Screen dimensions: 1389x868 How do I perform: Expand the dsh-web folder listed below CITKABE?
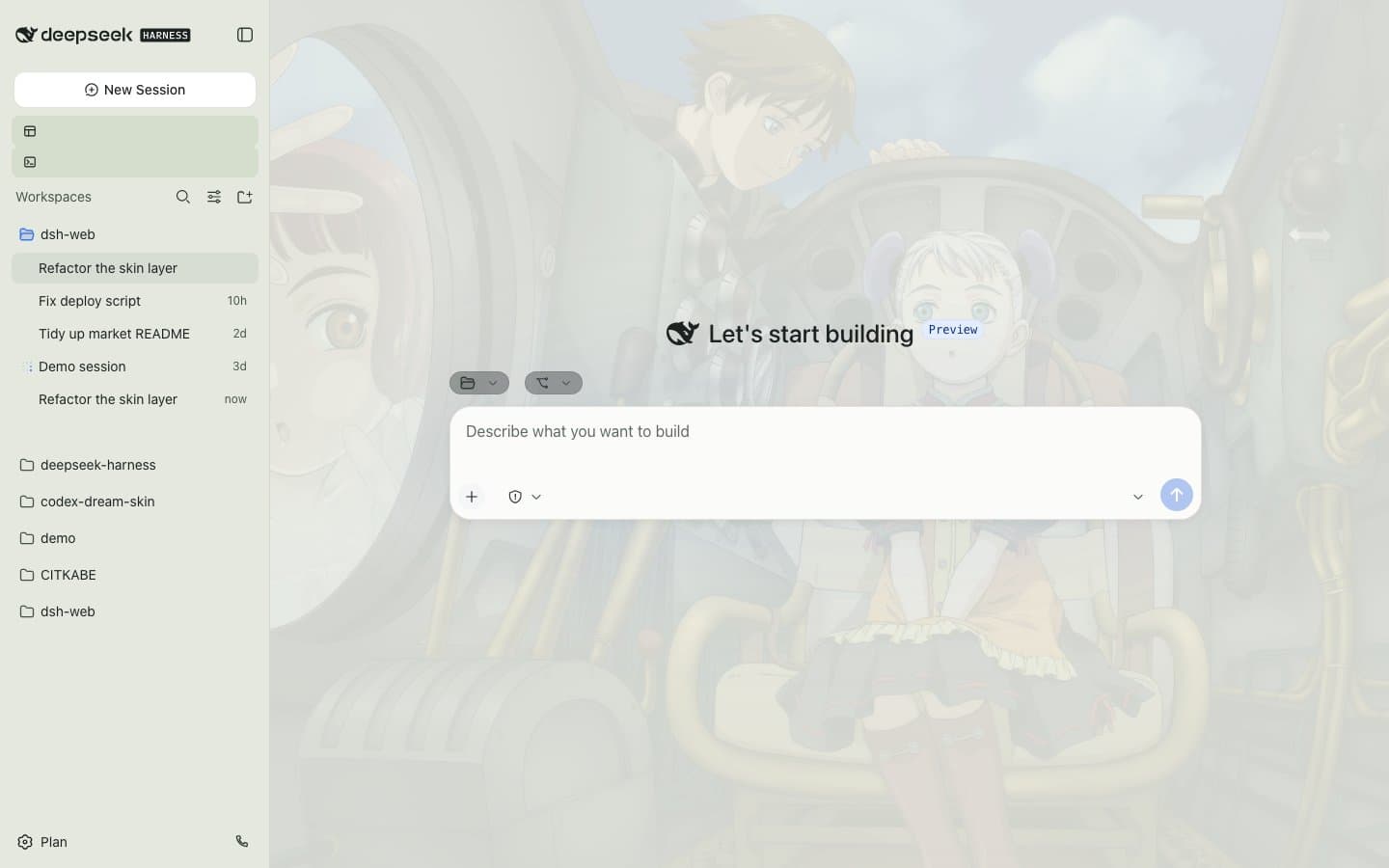[135, 611]
